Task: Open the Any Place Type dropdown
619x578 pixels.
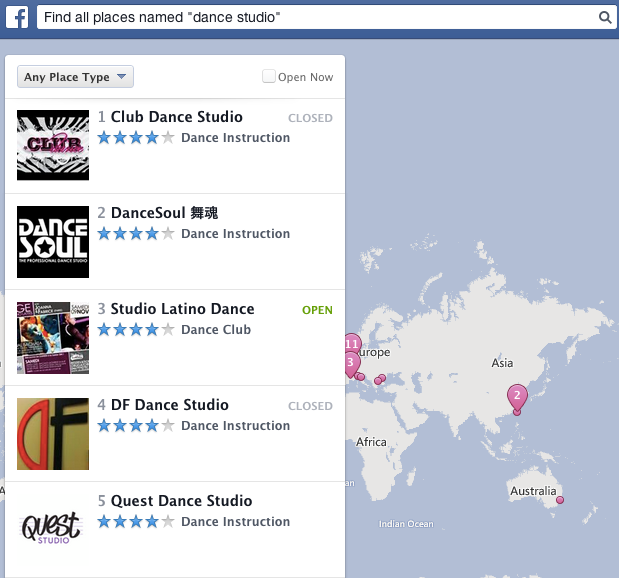Action: [75, 77]
